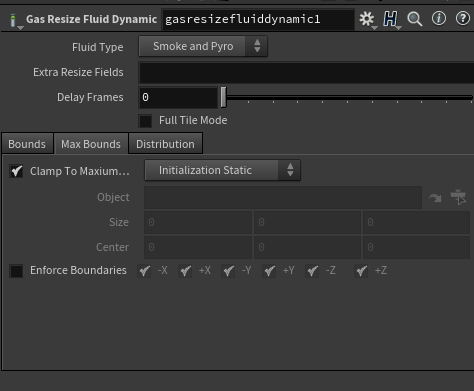Click the Delay Frames label

[90, 97]
